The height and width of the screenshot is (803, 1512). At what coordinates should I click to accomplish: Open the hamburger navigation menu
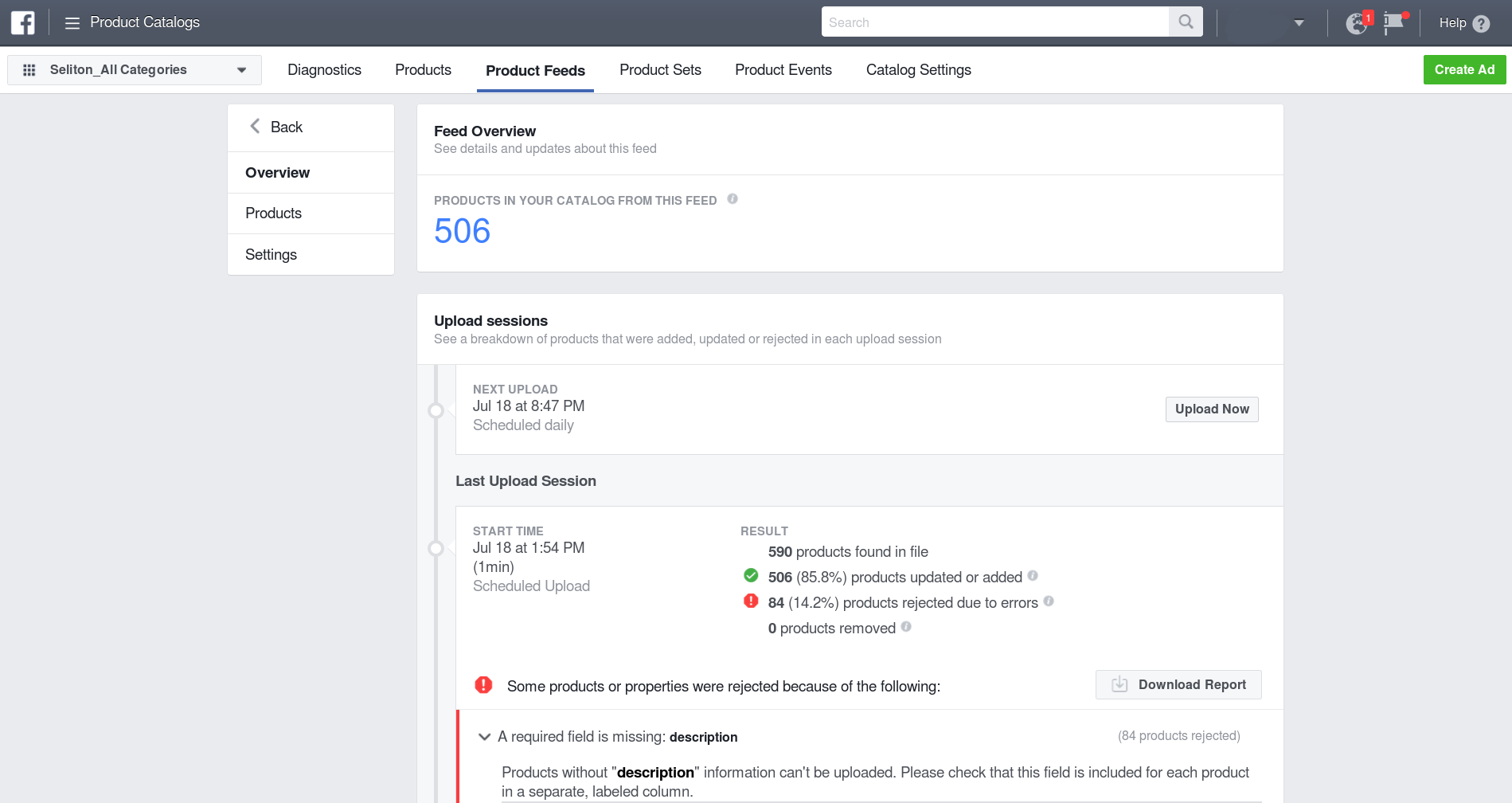pos(72,22)
